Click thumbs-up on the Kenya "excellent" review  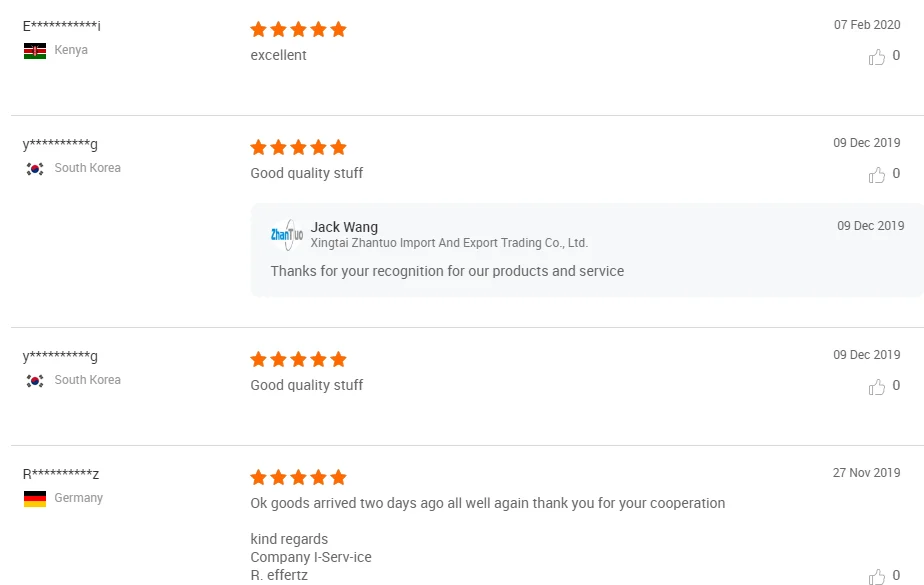[x=877, y=57]
